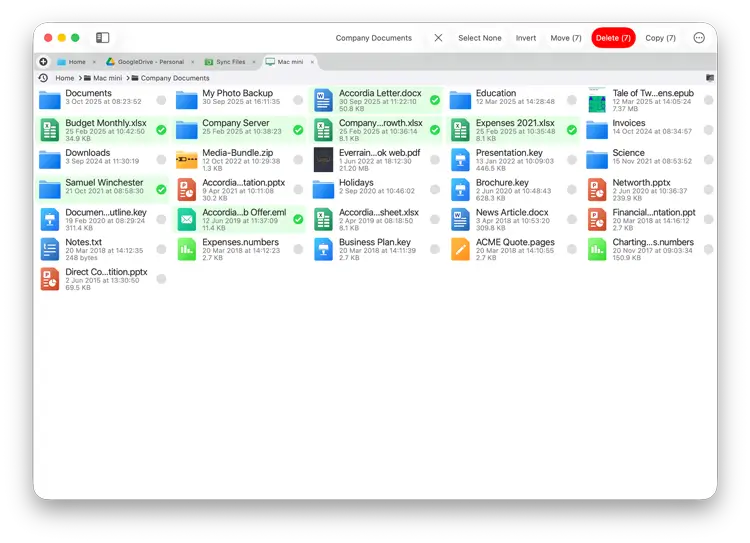
Task: Click the X to cancel selection mode
Action: pos(438,38)
